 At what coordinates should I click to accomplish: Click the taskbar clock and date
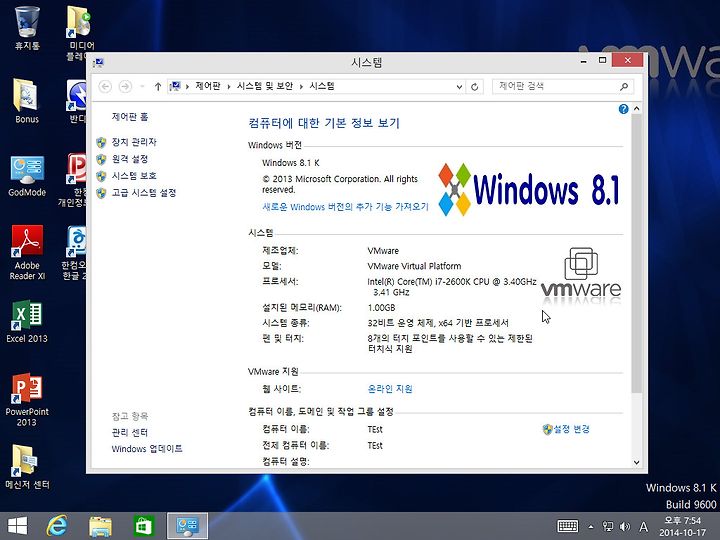point(683,527)
